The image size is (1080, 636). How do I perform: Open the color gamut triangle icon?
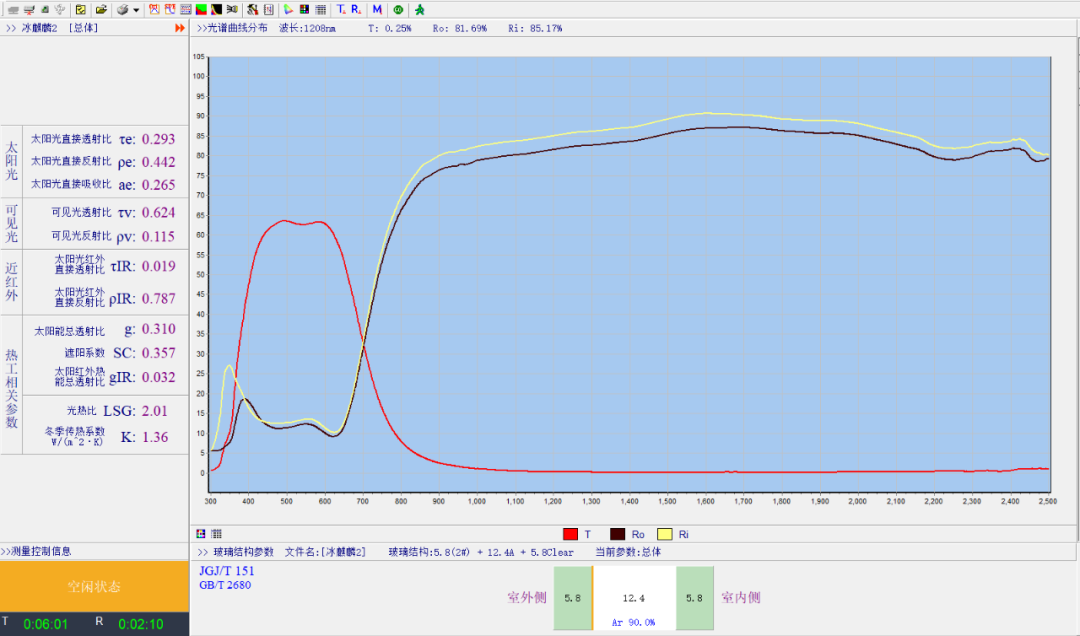click(288, 10)
